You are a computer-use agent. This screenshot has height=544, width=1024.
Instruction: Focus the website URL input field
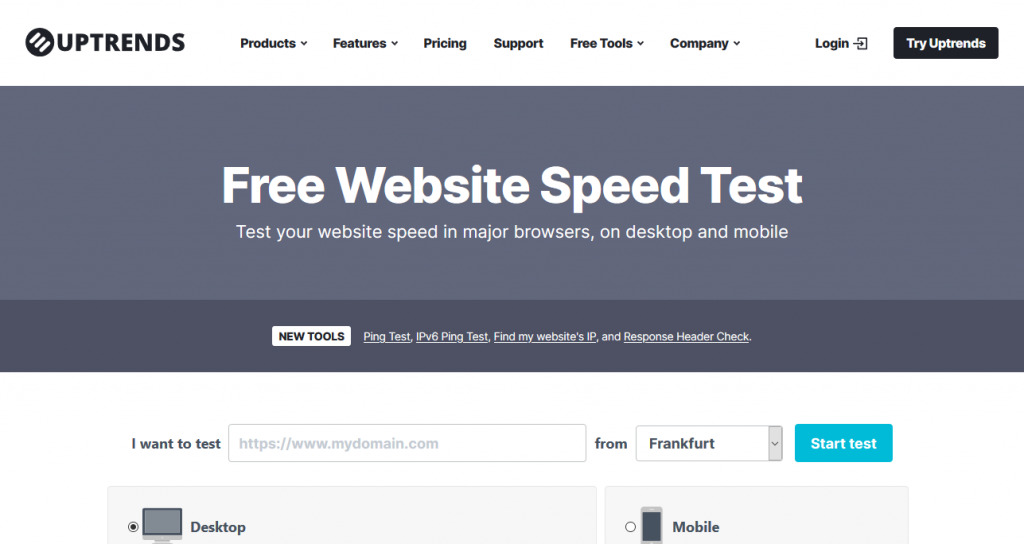pyautogui.click(x=407, y=443)
